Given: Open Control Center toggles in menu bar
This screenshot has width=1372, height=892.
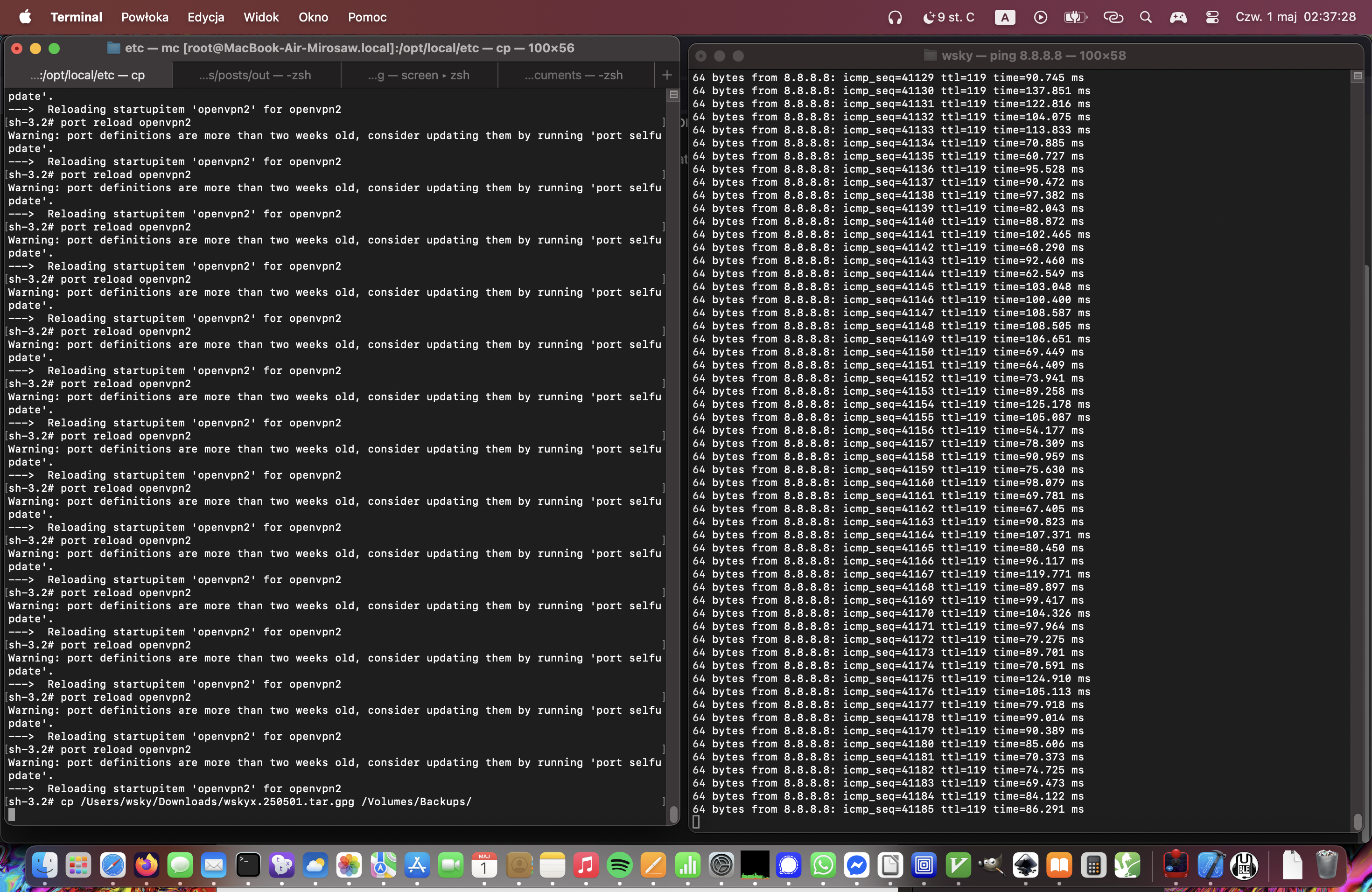Looking at the screenshot, I should pyautogui.click(x=1212, y=17).
